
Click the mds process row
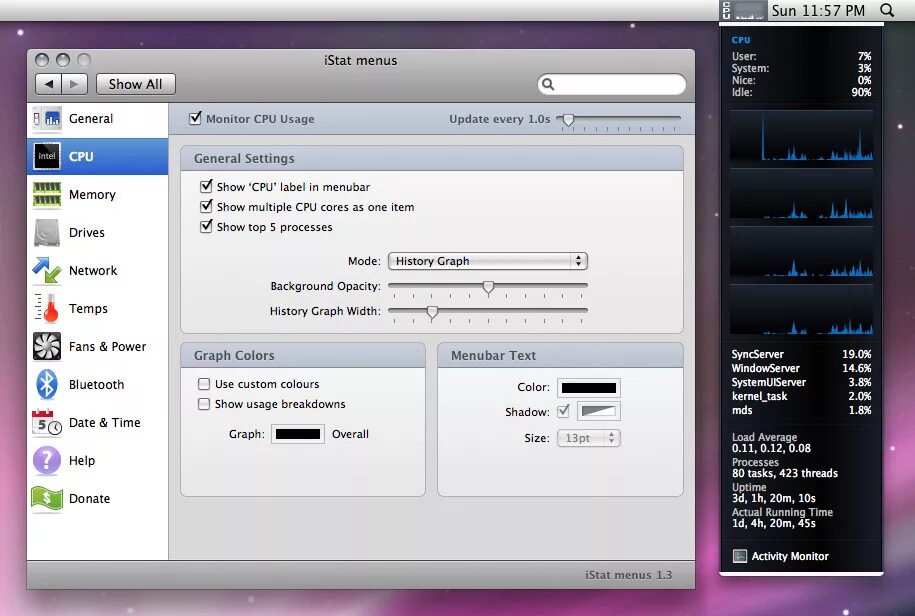click(x=801, y=410)
